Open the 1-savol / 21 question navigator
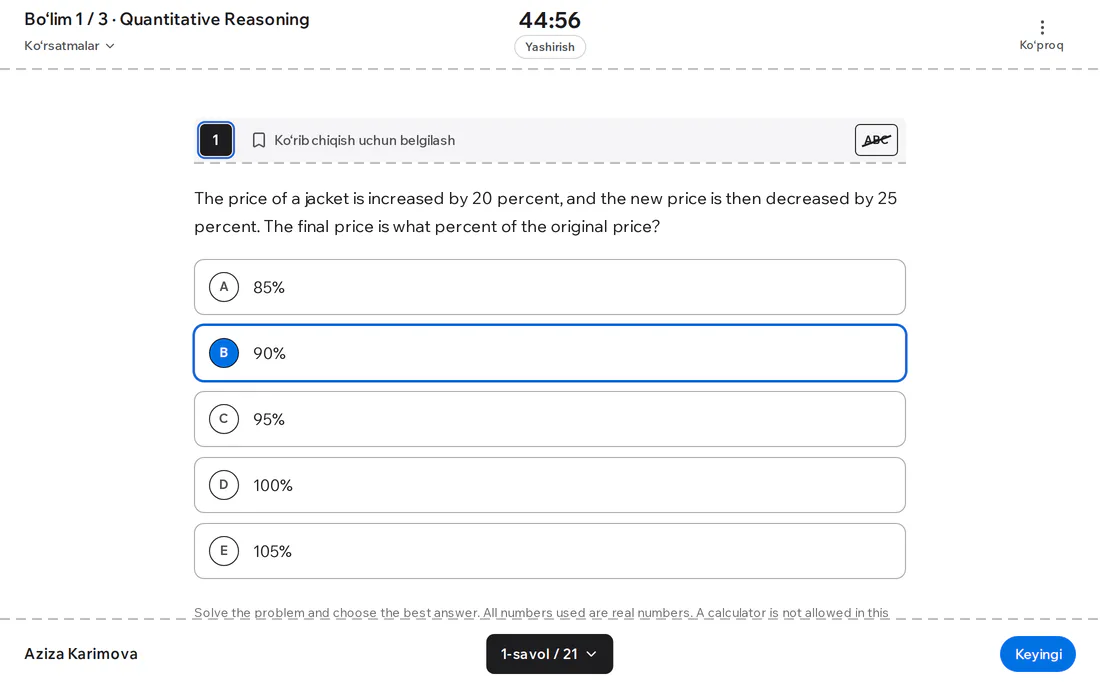Viewport: 1100px width, 688px height. click(x=549, y=654)
